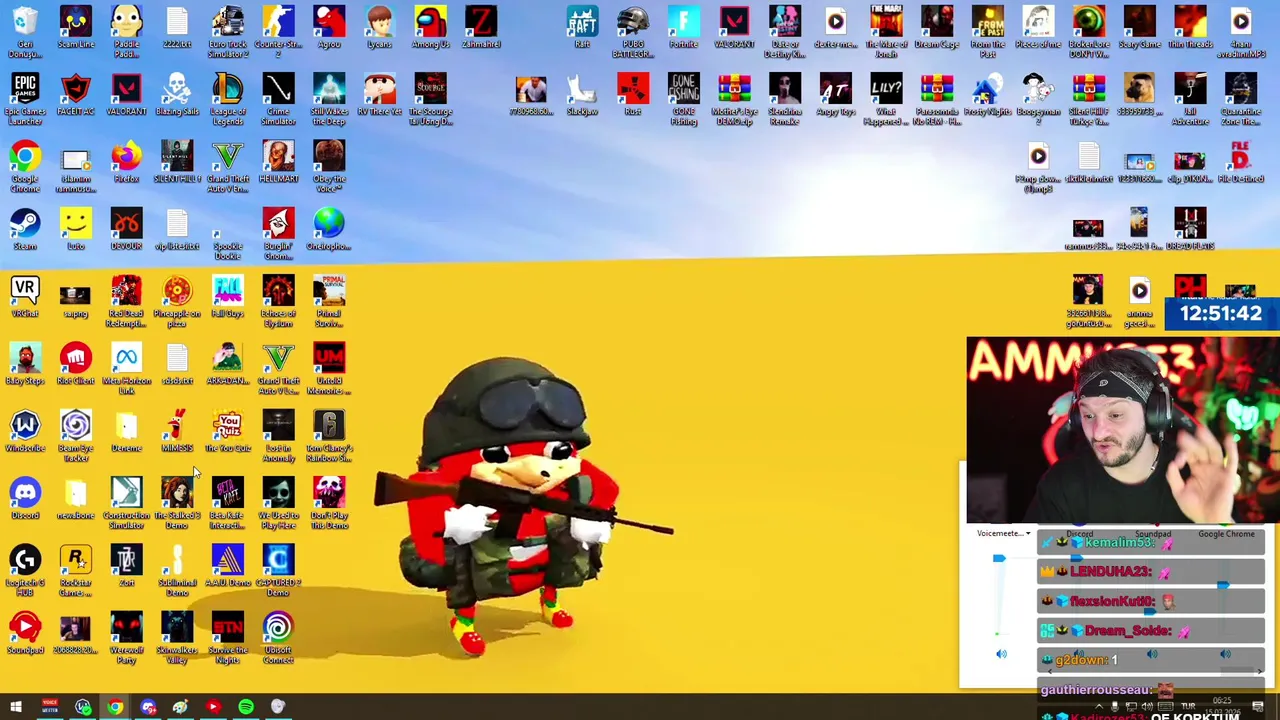1280x720 pixels.
Task: Mute the Soundpad mixer channel
Action: point(1152,655)
